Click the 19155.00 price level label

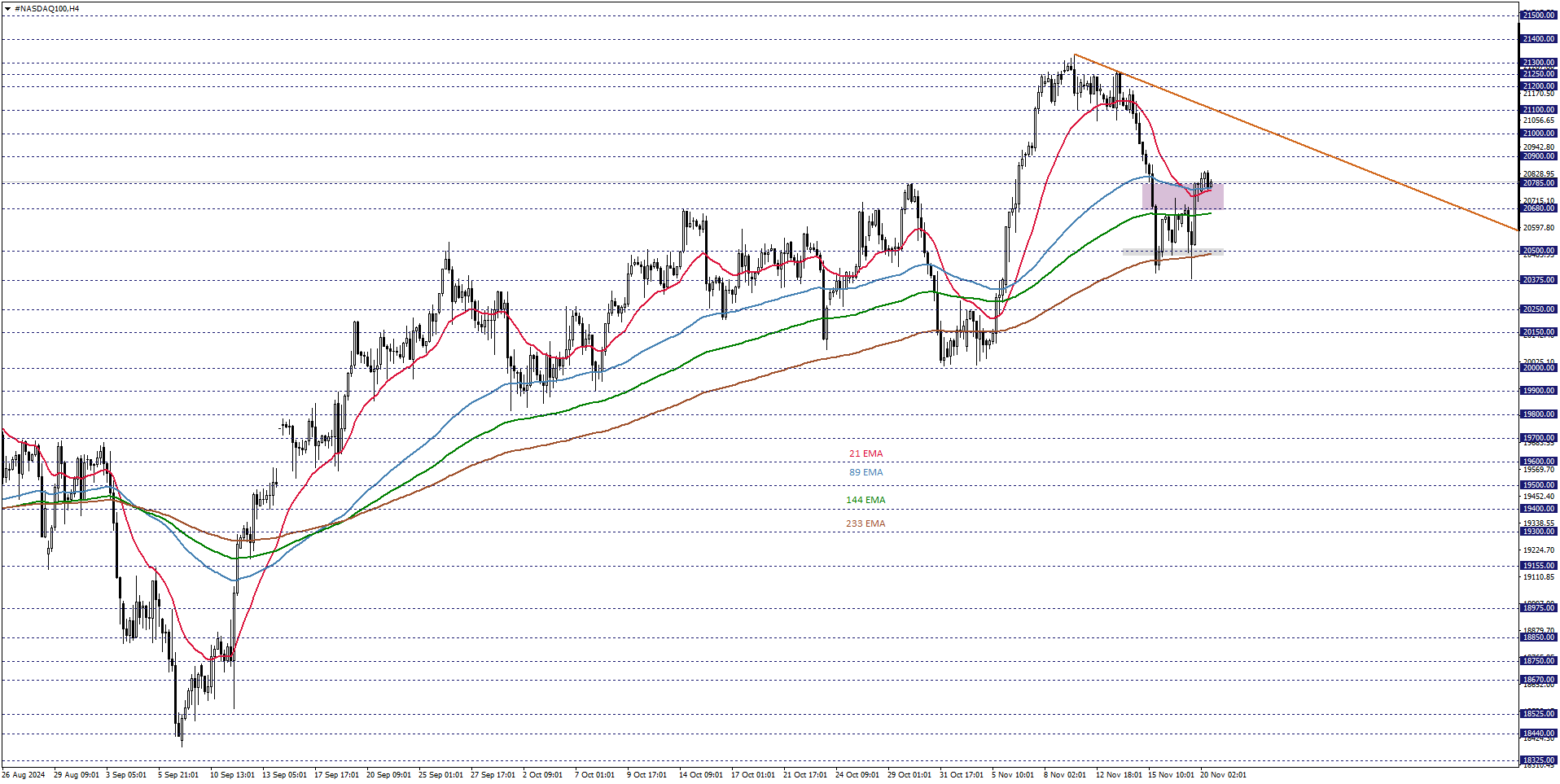click(1538, 566)
